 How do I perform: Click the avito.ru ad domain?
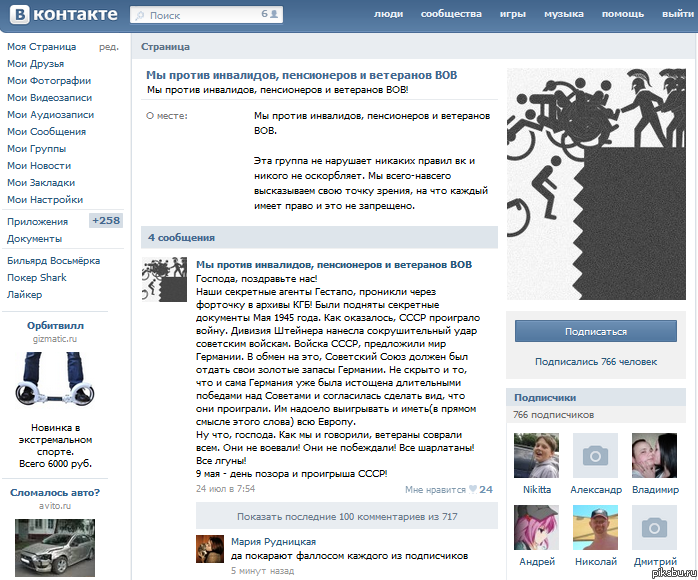pyautogui.click(x=55, y=506)
